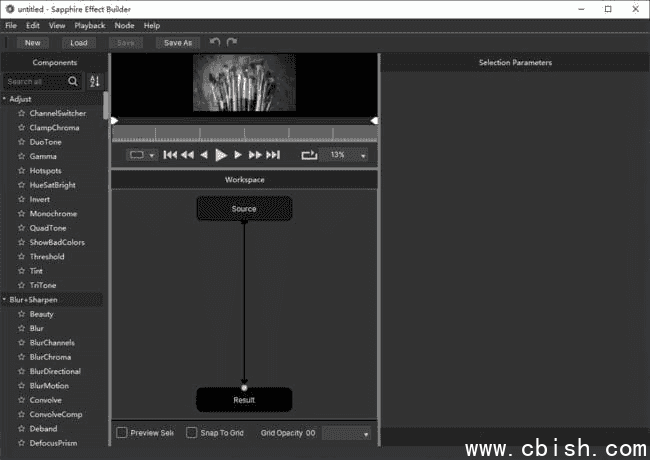Select the BlurChroma component

50,357
